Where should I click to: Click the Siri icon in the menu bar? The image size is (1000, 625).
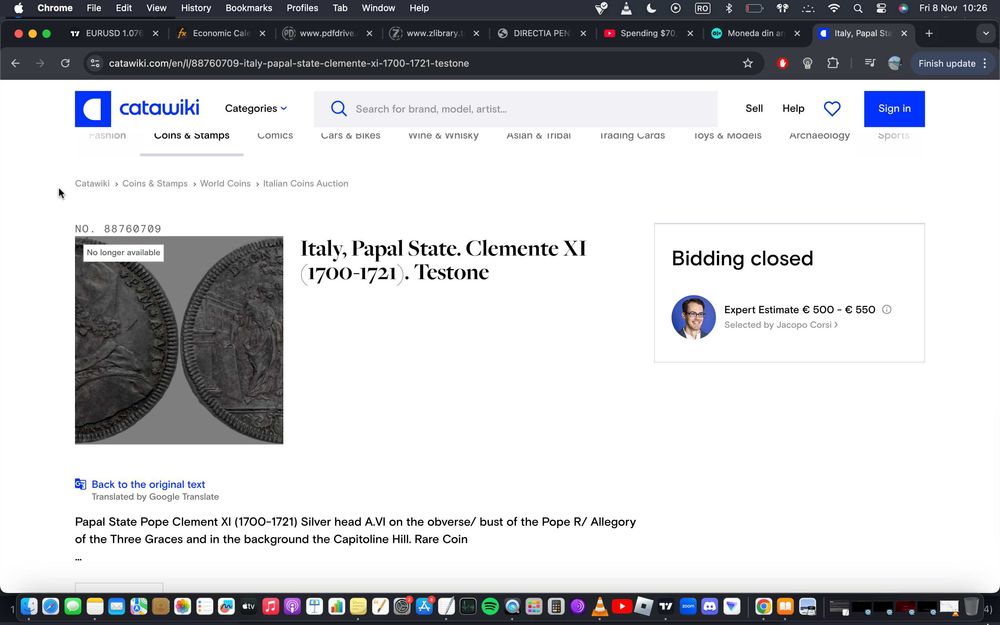click(x=903, y=8)
